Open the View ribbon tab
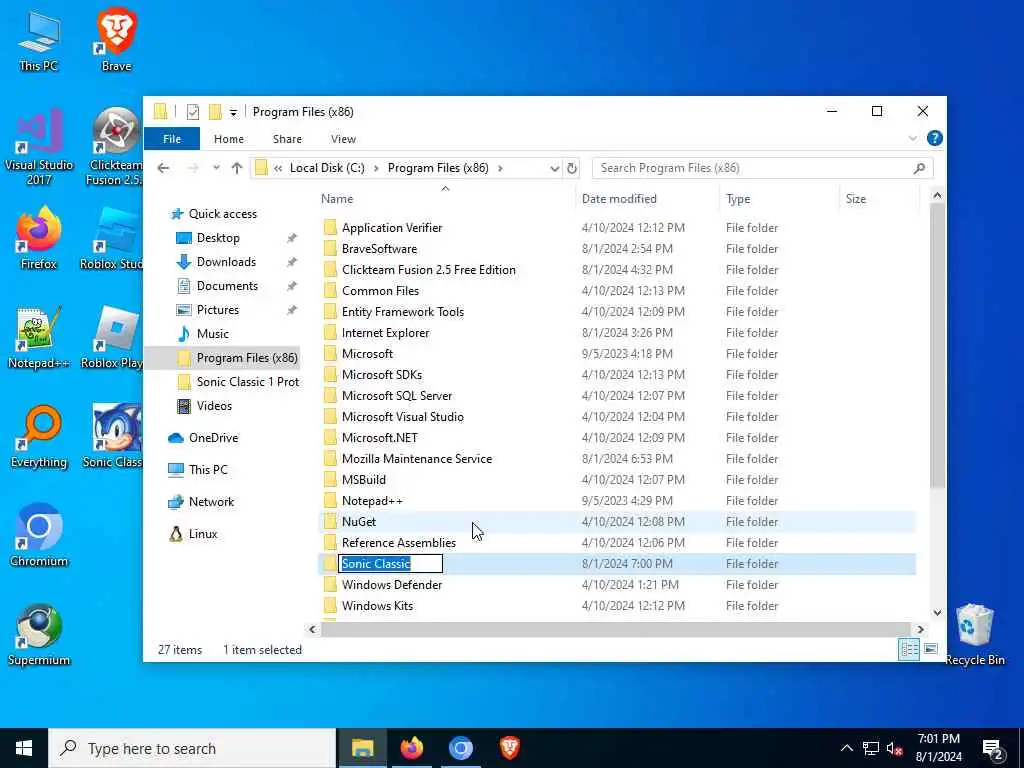This screenshot has height=768, width=1024. (344, 138)
